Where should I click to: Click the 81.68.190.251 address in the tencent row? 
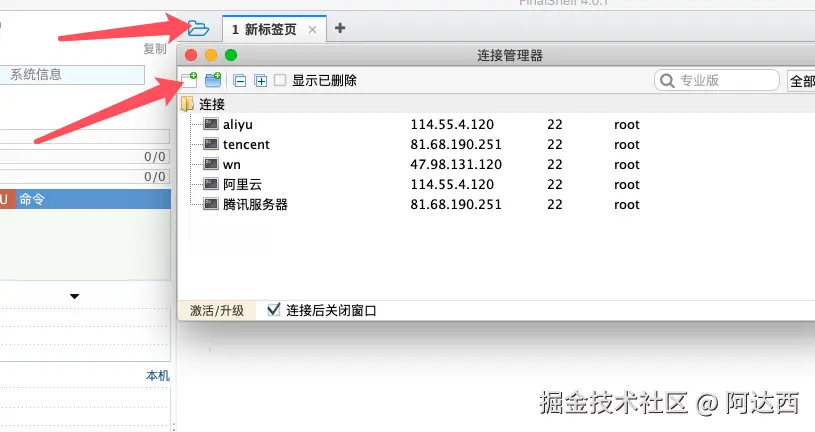pyautogui.click(x=456, y=145)
